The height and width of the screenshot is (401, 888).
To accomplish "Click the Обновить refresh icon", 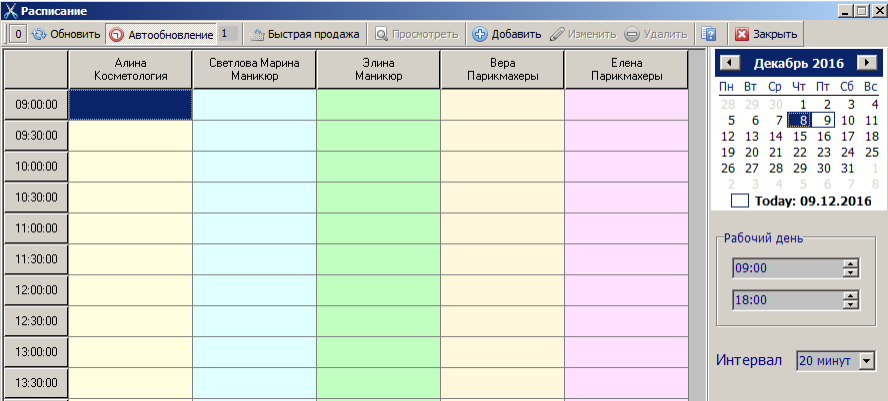I will click(40, 34).
